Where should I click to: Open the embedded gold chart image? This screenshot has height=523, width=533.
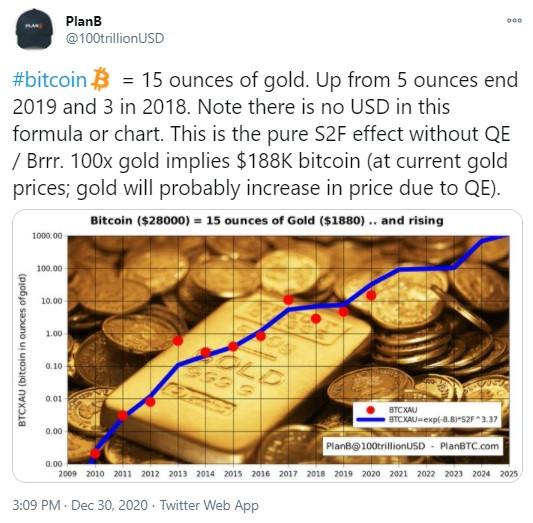tap(267, 346)
